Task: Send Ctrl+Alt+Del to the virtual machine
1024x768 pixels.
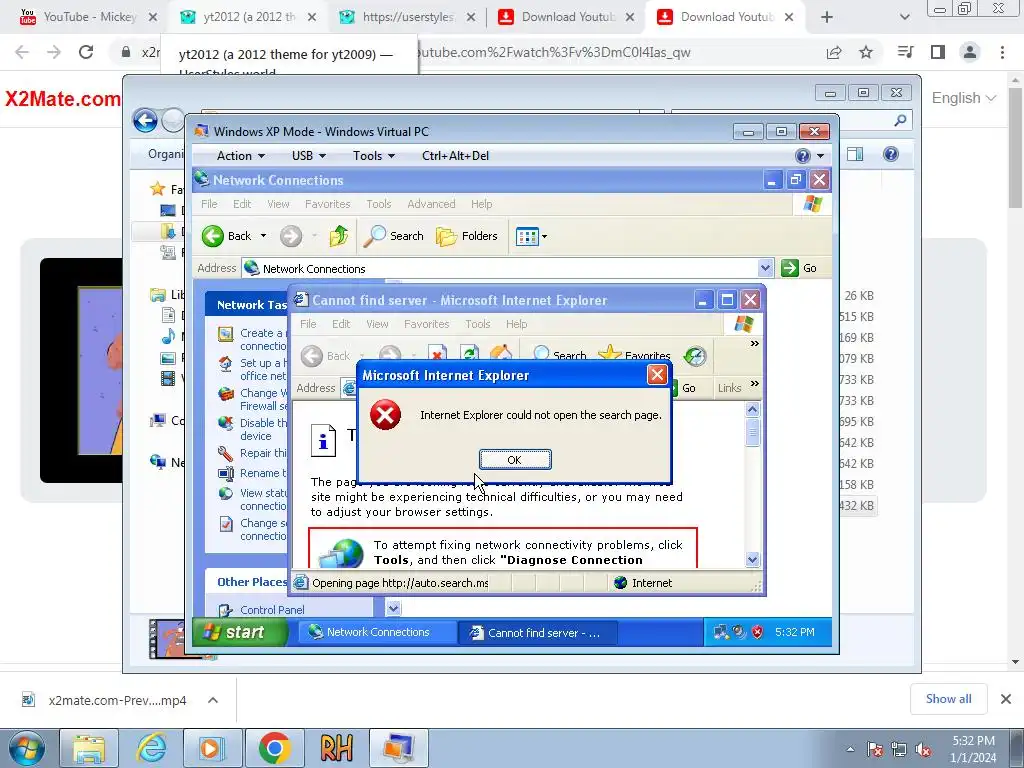Action: [455, 155]
